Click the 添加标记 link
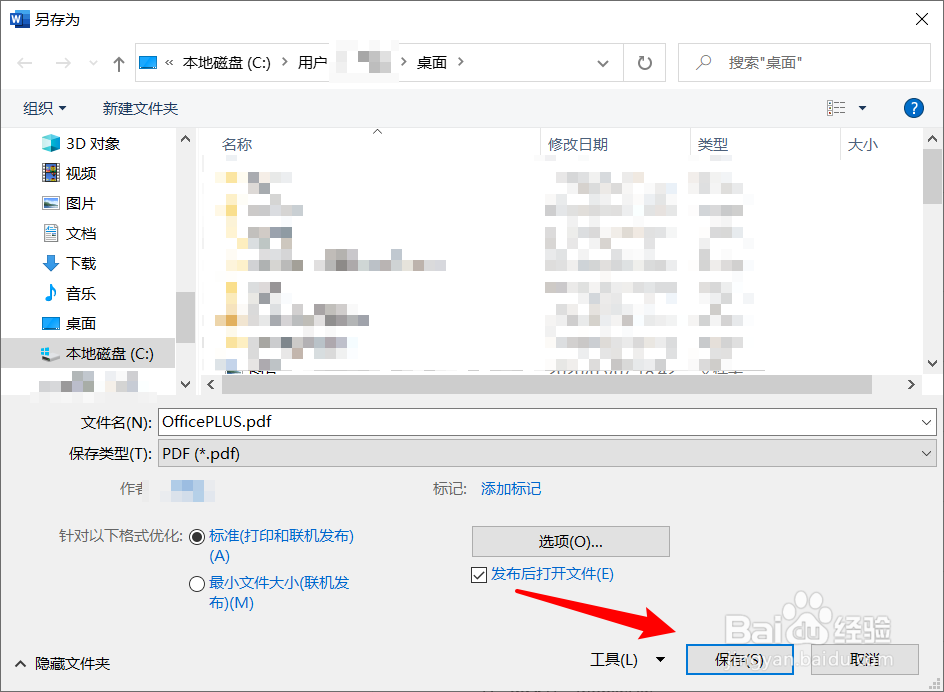Viewport: 944px width, 692px height. 510,490
